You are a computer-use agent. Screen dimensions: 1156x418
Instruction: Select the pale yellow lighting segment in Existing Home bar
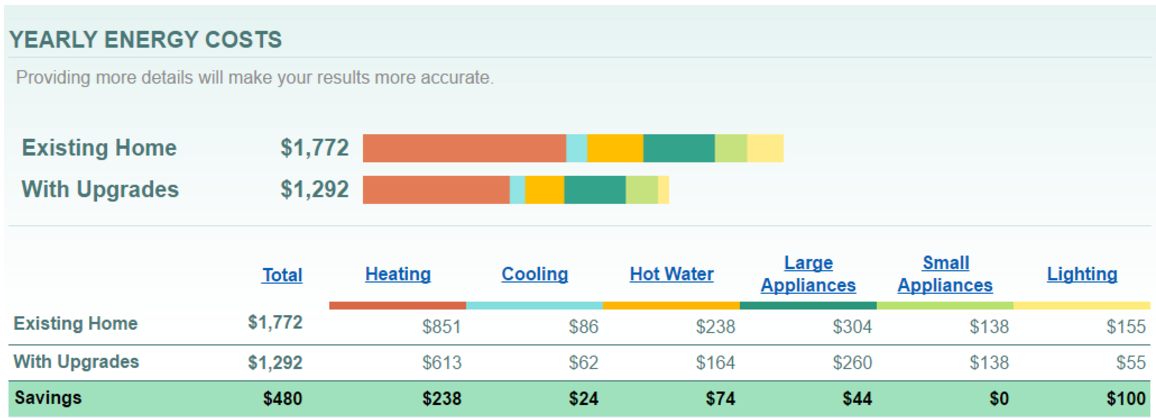[765, 148]
